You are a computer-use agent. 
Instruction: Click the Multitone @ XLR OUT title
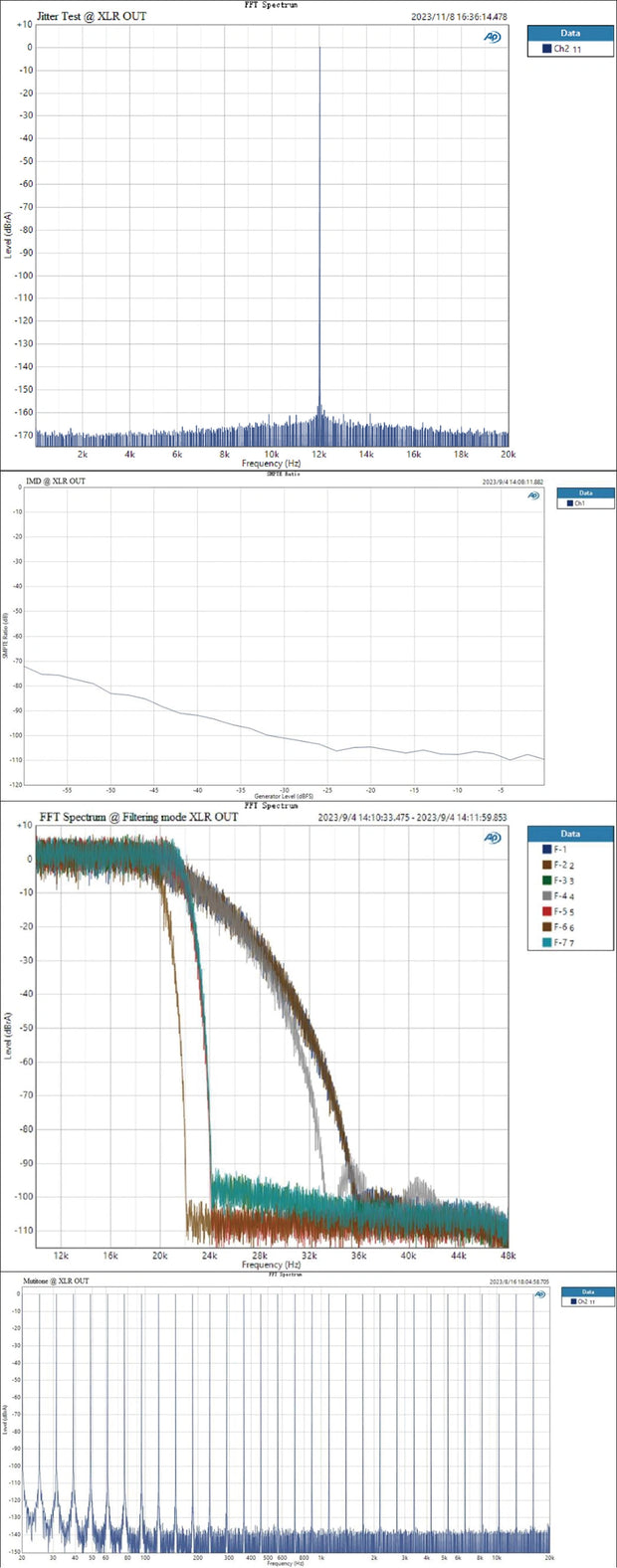pyautogui.click(x=56, y=1280)
